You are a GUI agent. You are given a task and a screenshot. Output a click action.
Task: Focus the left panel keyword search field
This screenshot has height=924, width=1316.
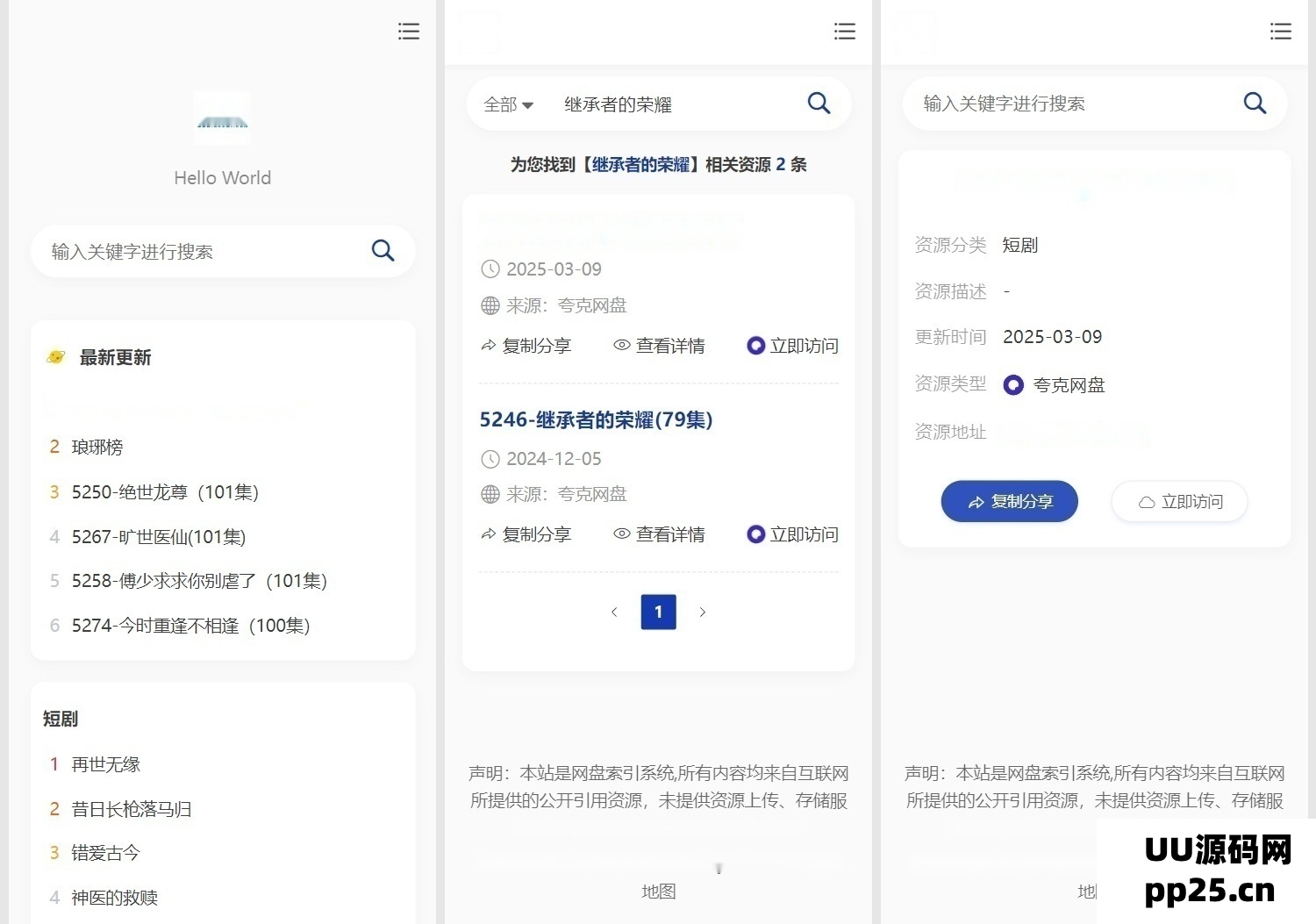coord(202,252)
